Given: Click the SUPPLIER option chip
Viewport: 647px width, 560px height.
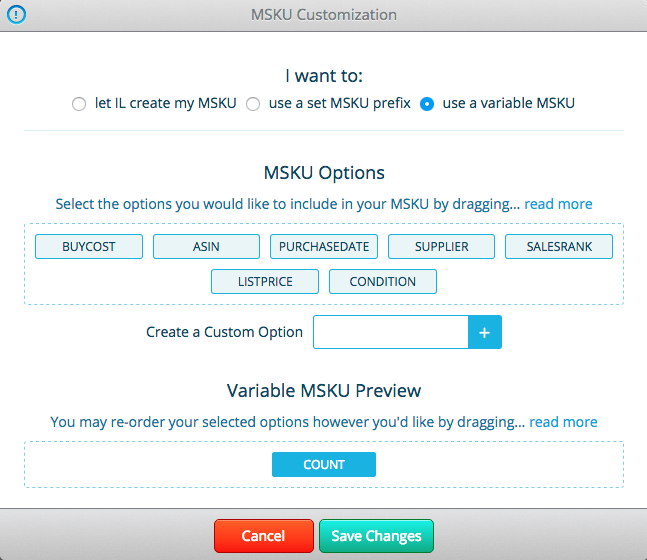Looking at the screenshot, I should 442,247.
